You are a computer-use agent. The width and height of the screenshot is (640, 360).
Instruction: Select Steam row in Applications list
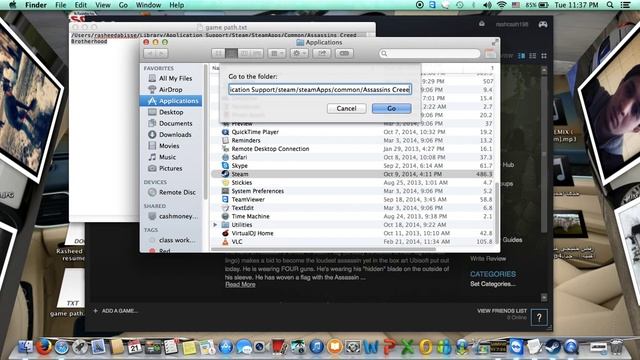pos(353,174)
